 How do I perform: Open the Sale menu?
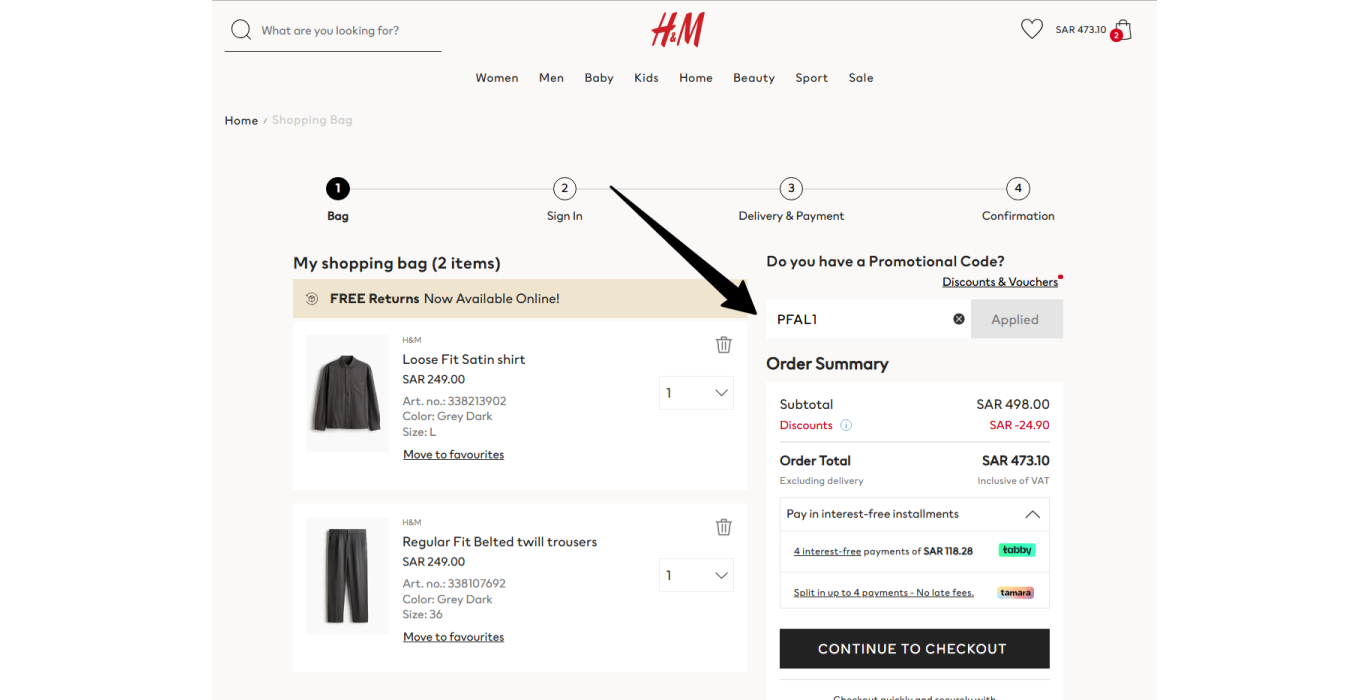click(861, 78)
